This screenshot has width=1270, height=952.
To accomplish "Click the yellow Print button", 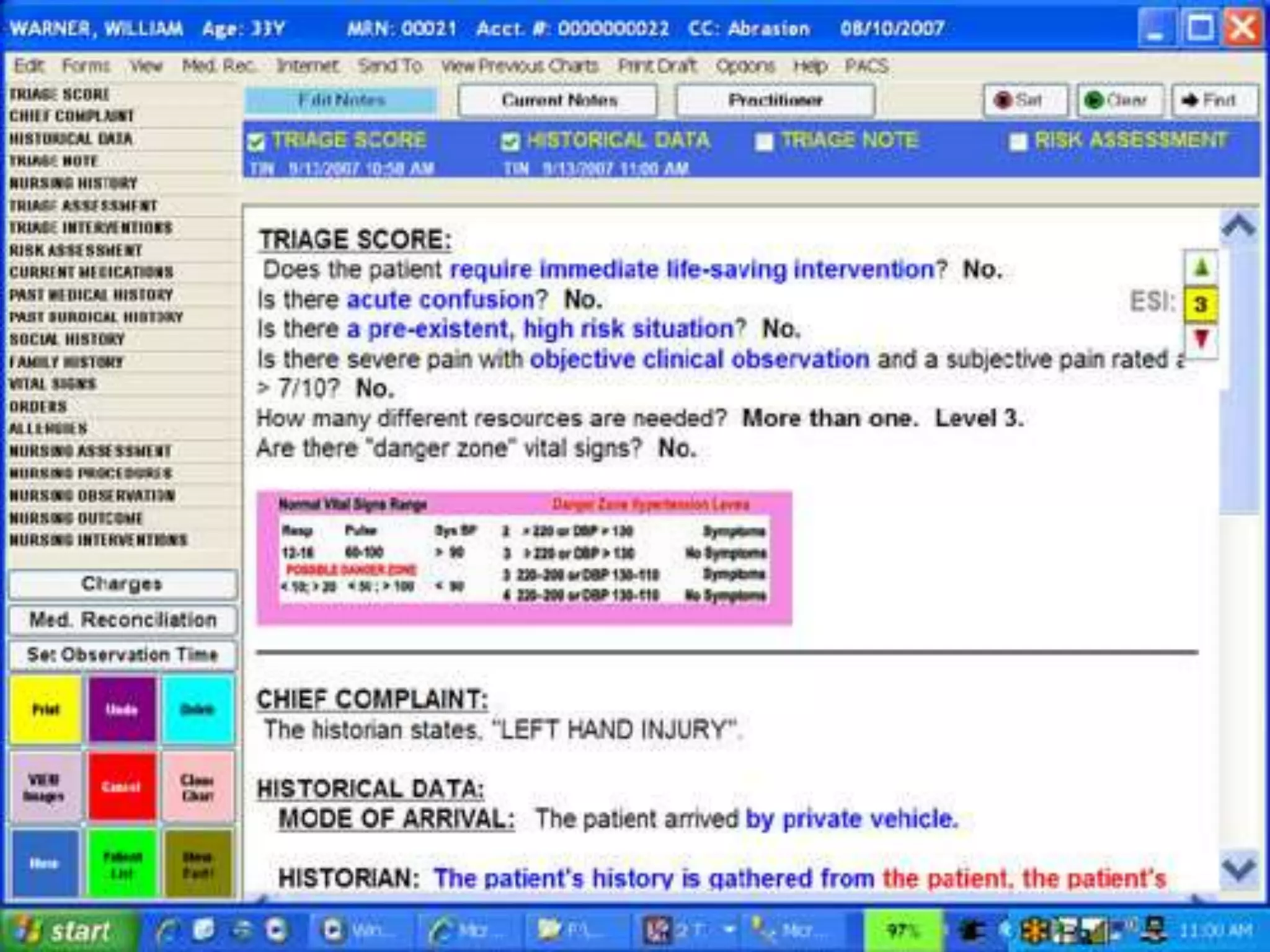I will coord(45,709).
